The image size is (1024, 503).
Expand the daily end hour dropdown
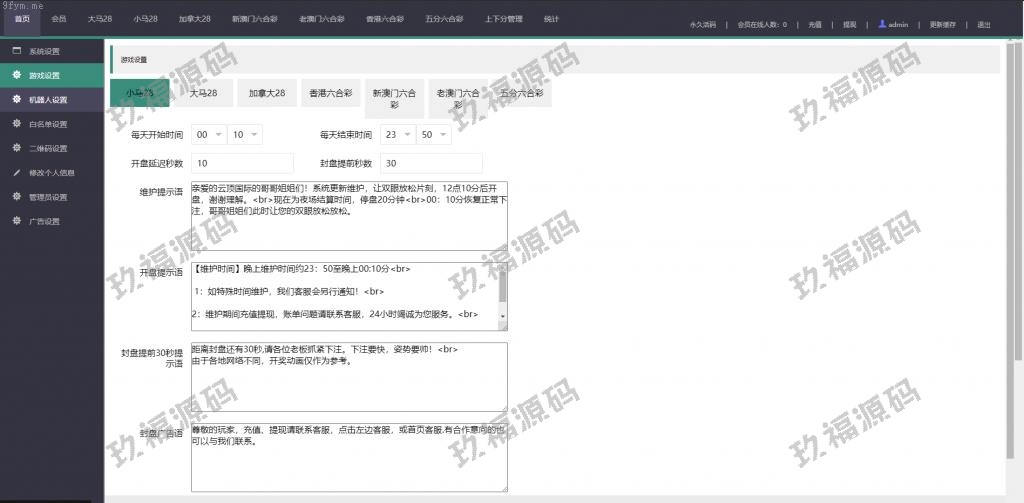coord(396,134)
